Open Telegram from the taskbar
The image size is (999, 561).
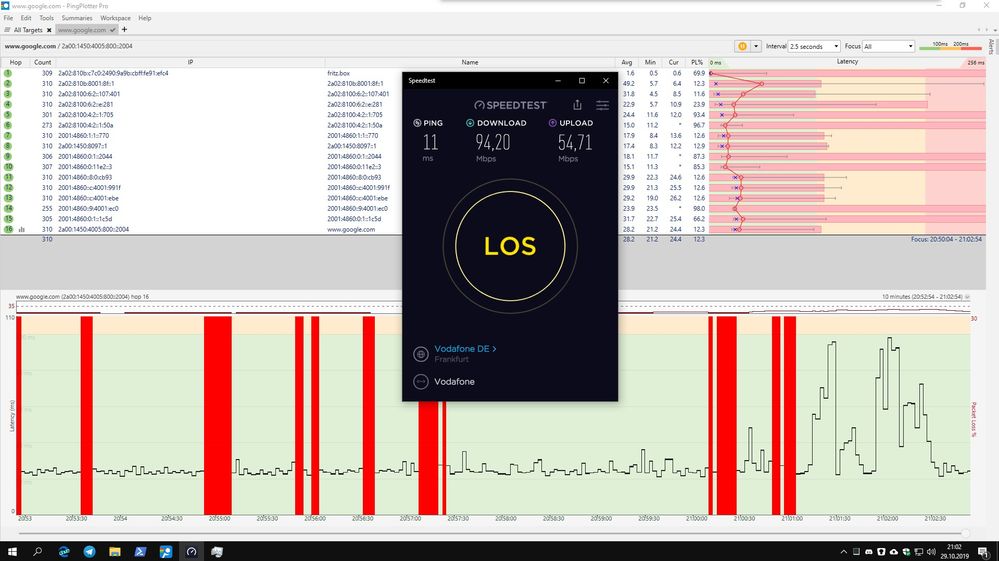point(89,551)
